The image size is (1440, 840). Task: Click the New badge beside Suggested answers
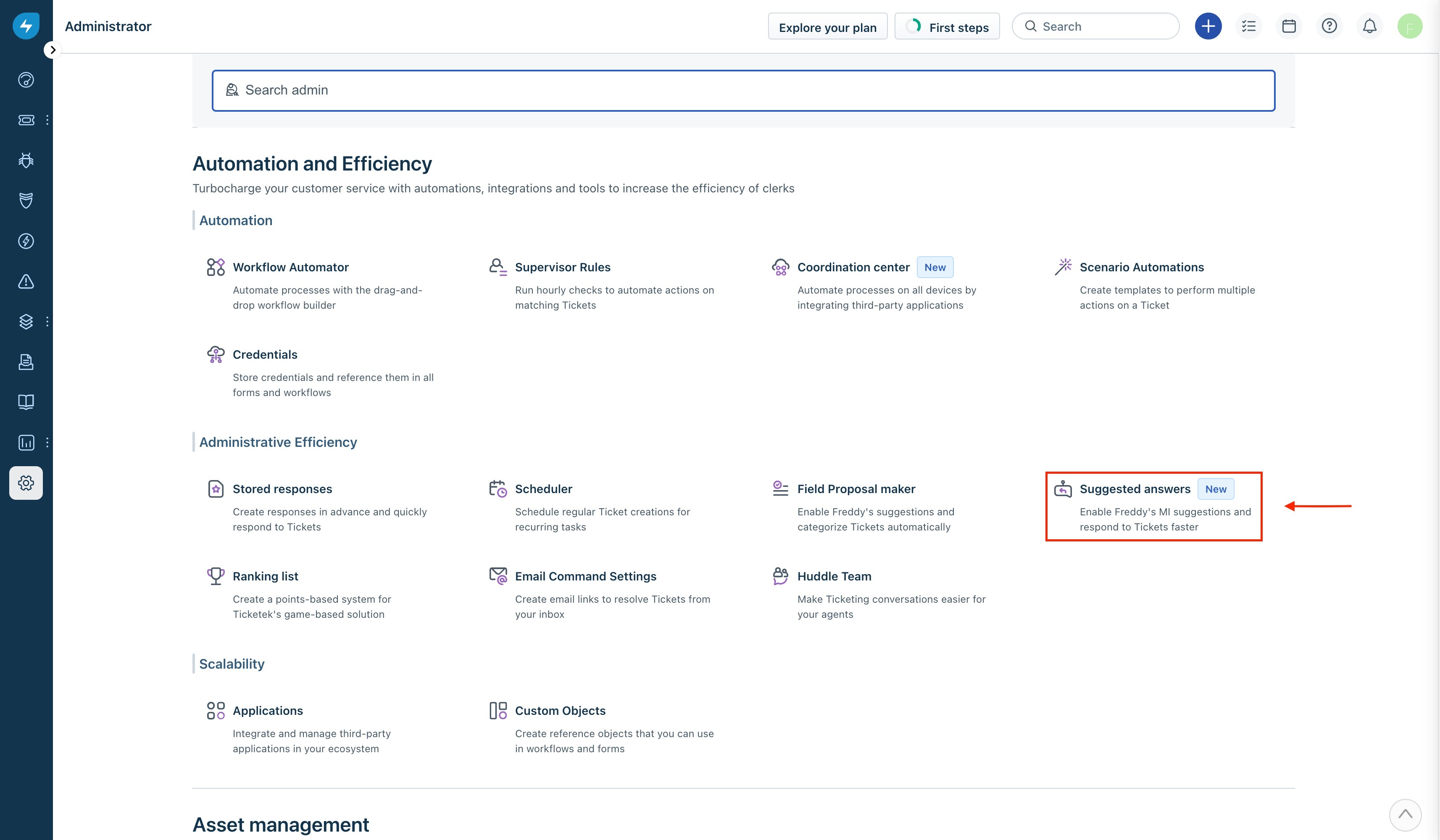click(1216, 489)
